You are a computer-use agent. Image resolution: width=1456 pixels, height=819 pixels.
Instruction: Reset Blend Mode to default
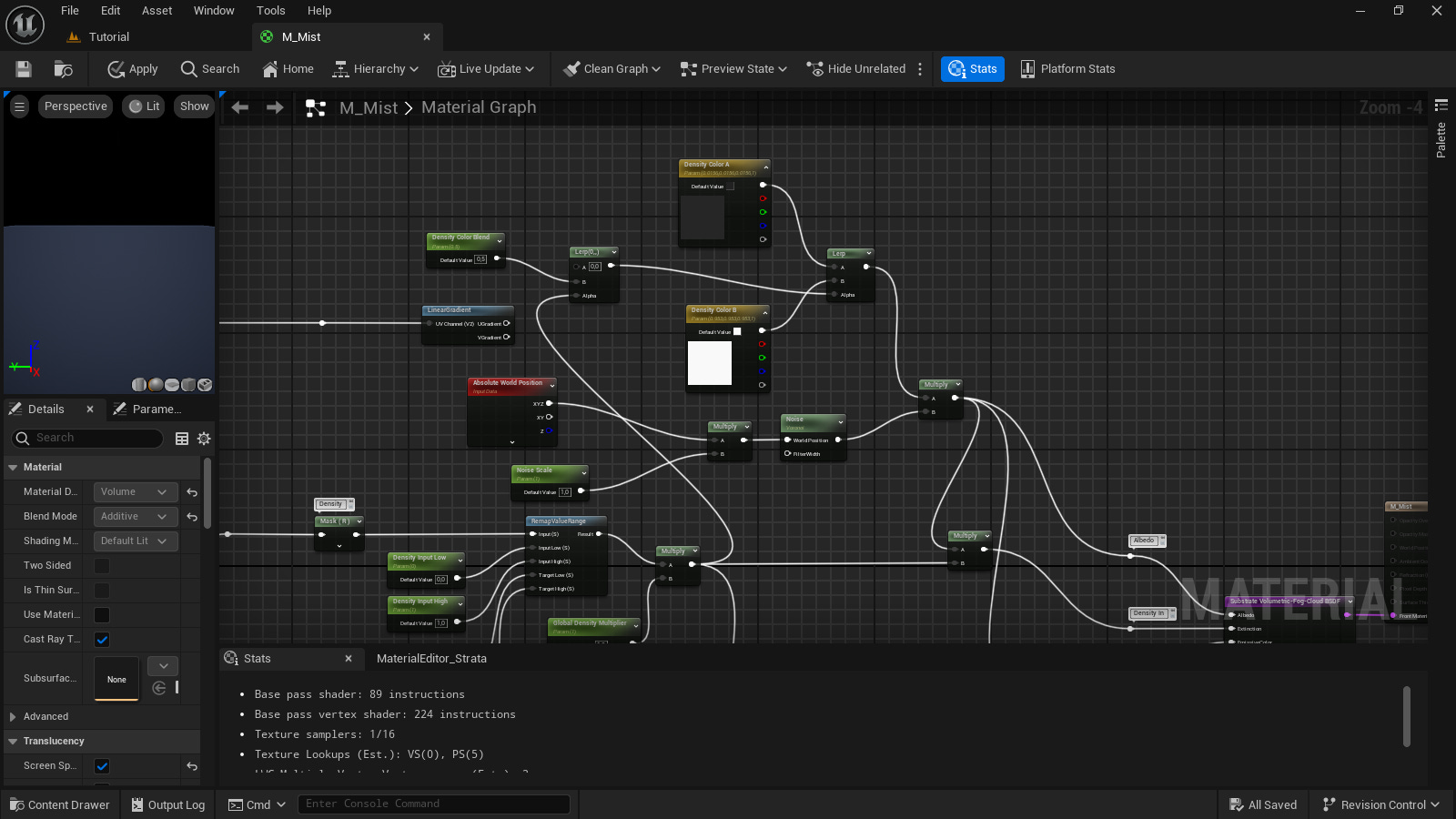click(192, 517)
